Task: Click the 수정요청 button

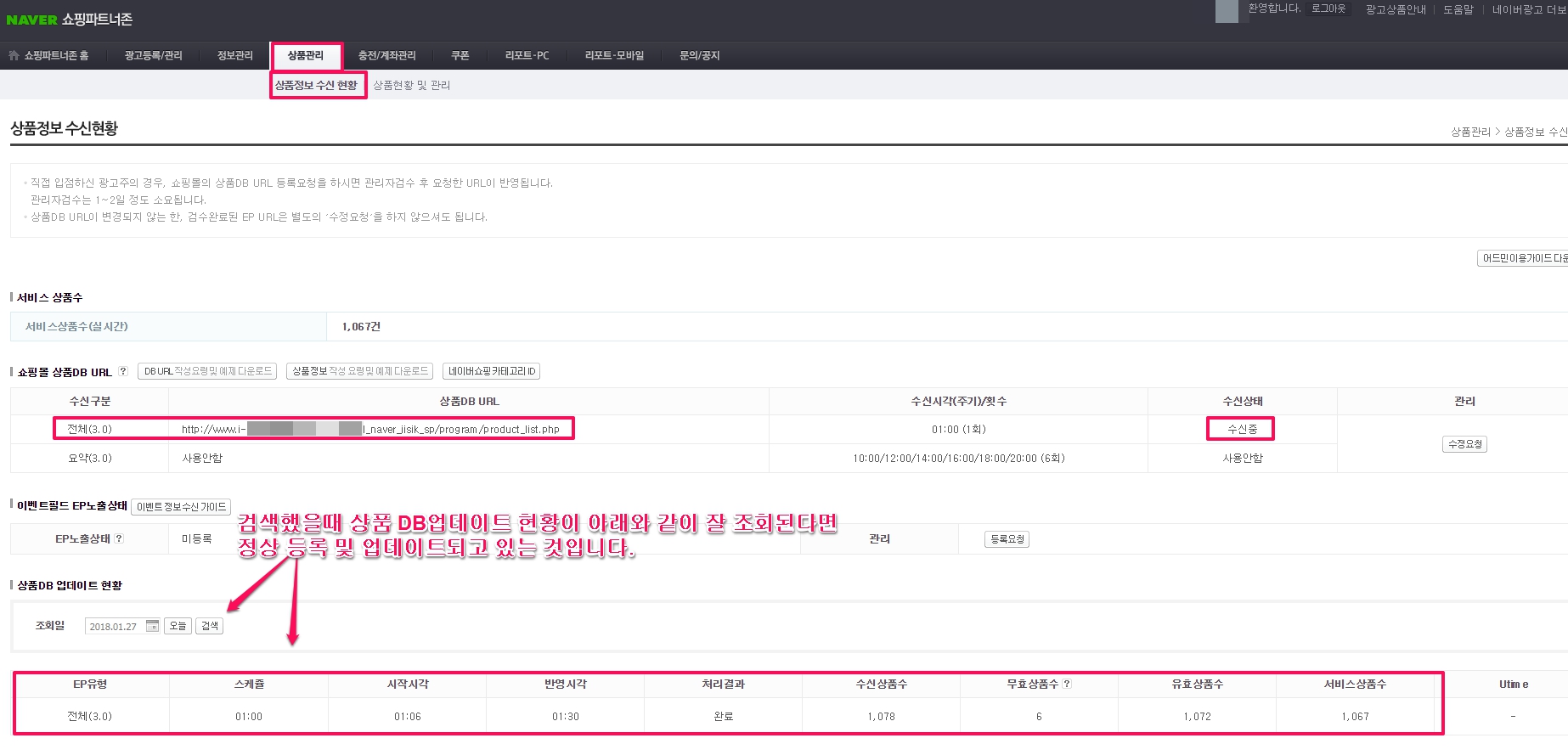Action: pyautogui.click(x=1464, y=444)
